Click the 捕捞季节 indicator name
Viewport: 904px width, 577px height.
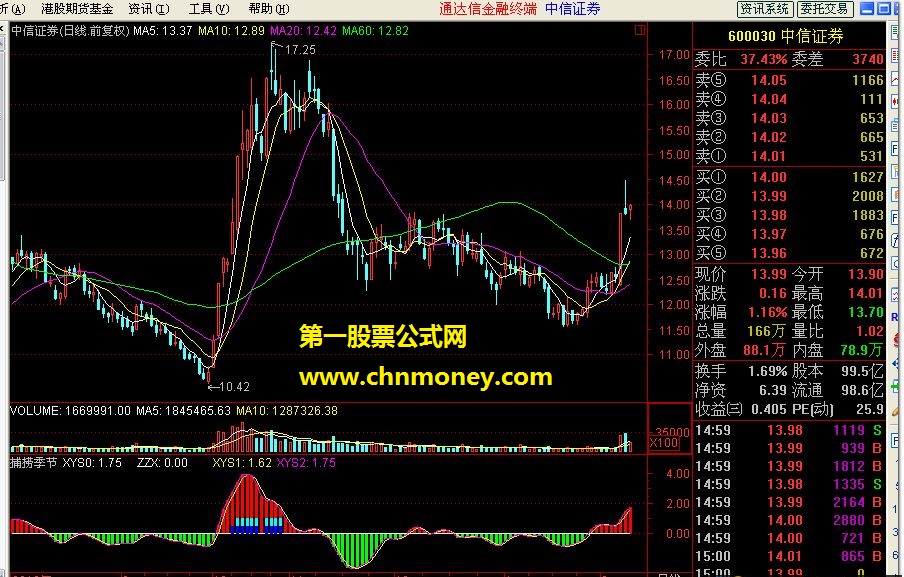coord(33,463)
